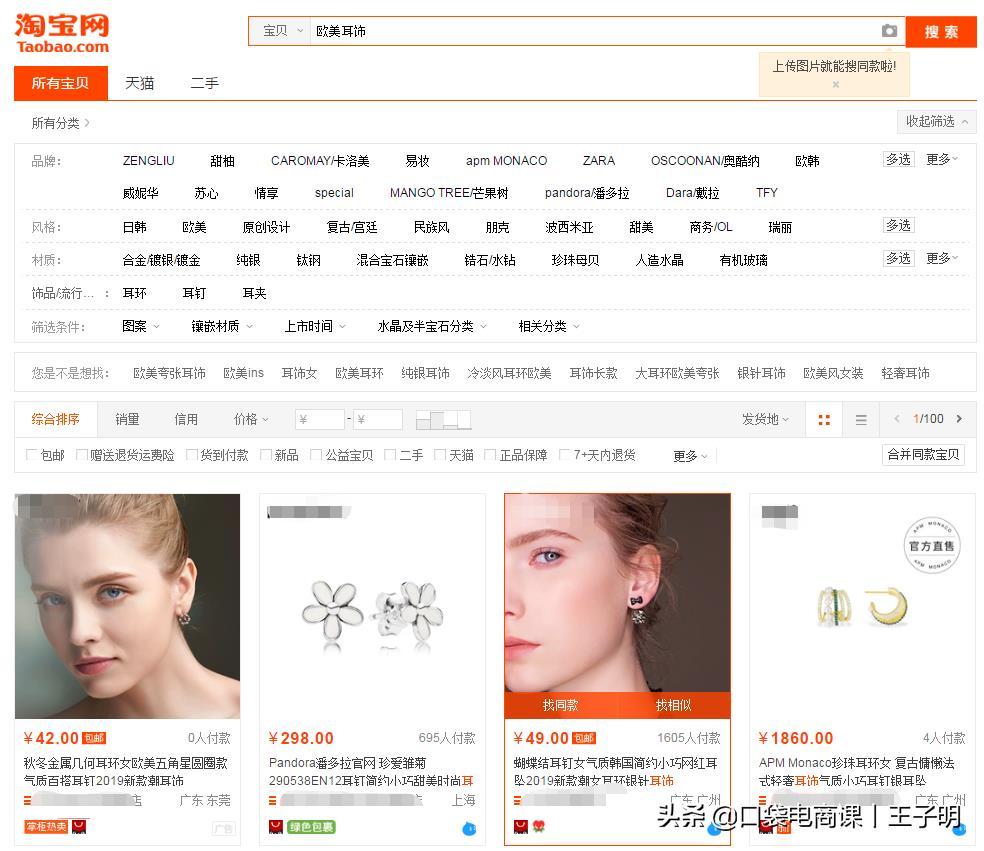The height and width of the screenshot is (851, 984).
Task: Click 绿色包裹 badge on Pandora item
Action: (x=311, y=827)
